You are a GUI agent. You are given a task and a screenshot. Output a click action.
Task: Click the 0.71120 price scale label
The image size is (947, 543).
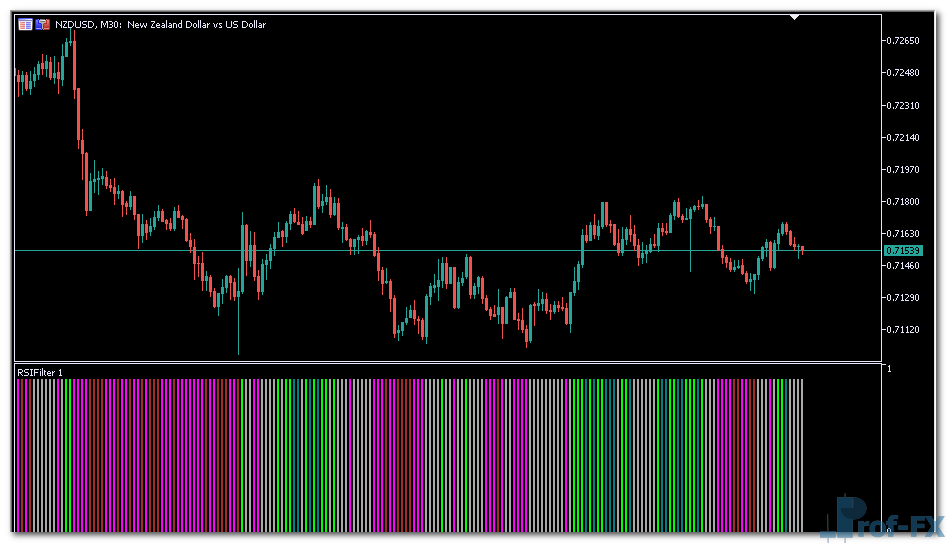click(904, 329)
